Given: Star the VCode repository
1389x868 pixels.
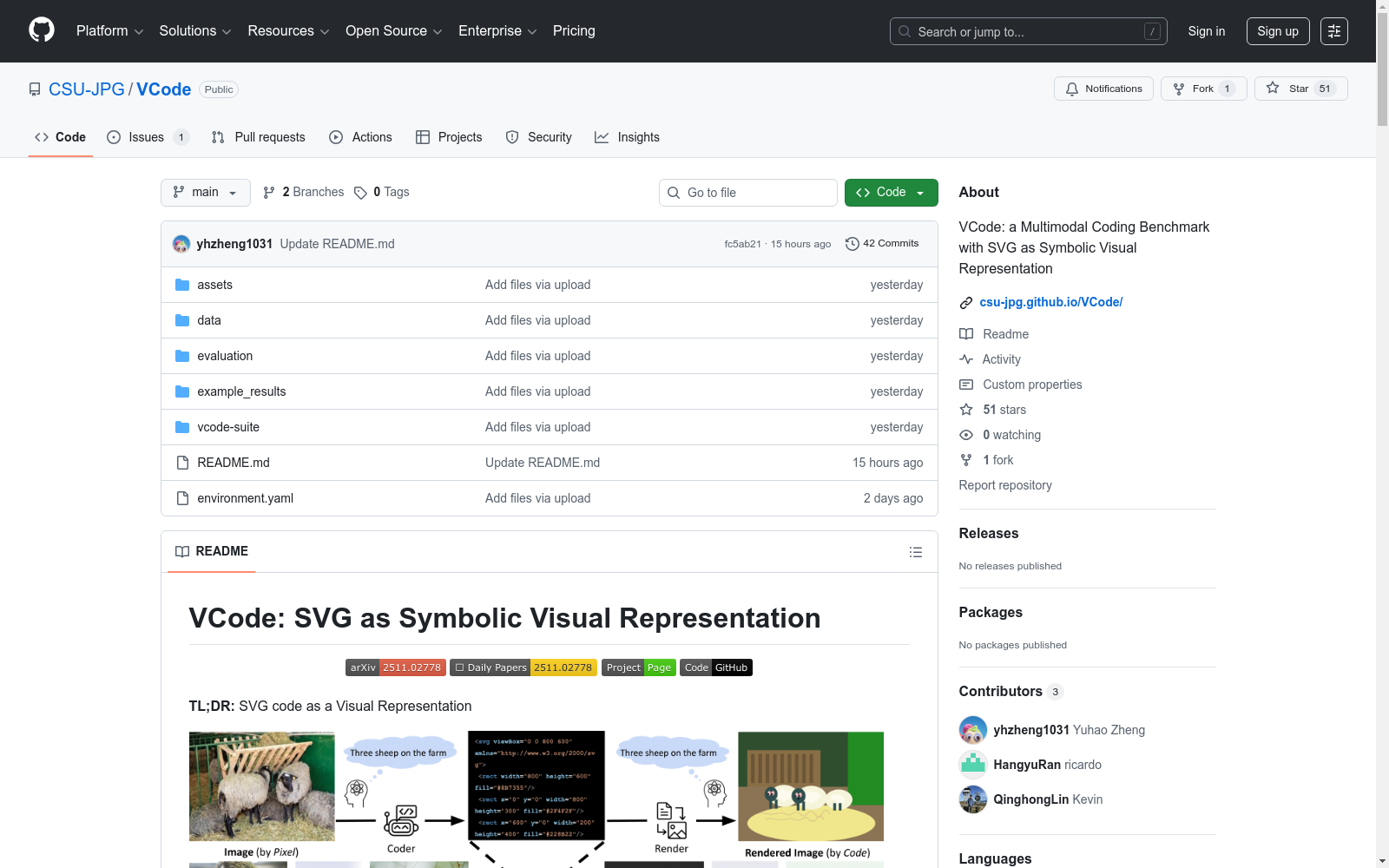Looking at the screenshot, I should [1301, 89].
